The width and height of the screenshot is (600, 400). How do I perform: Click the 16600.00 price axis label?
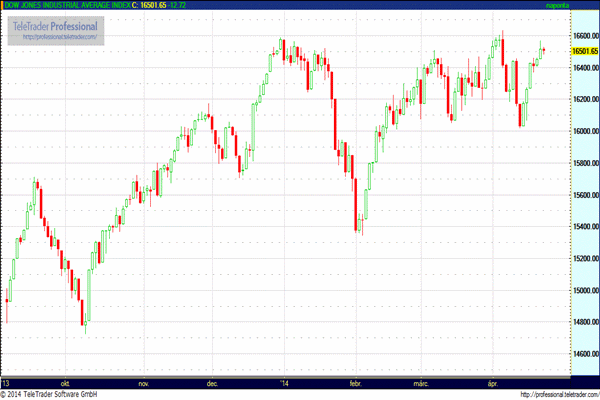point(585,36)
